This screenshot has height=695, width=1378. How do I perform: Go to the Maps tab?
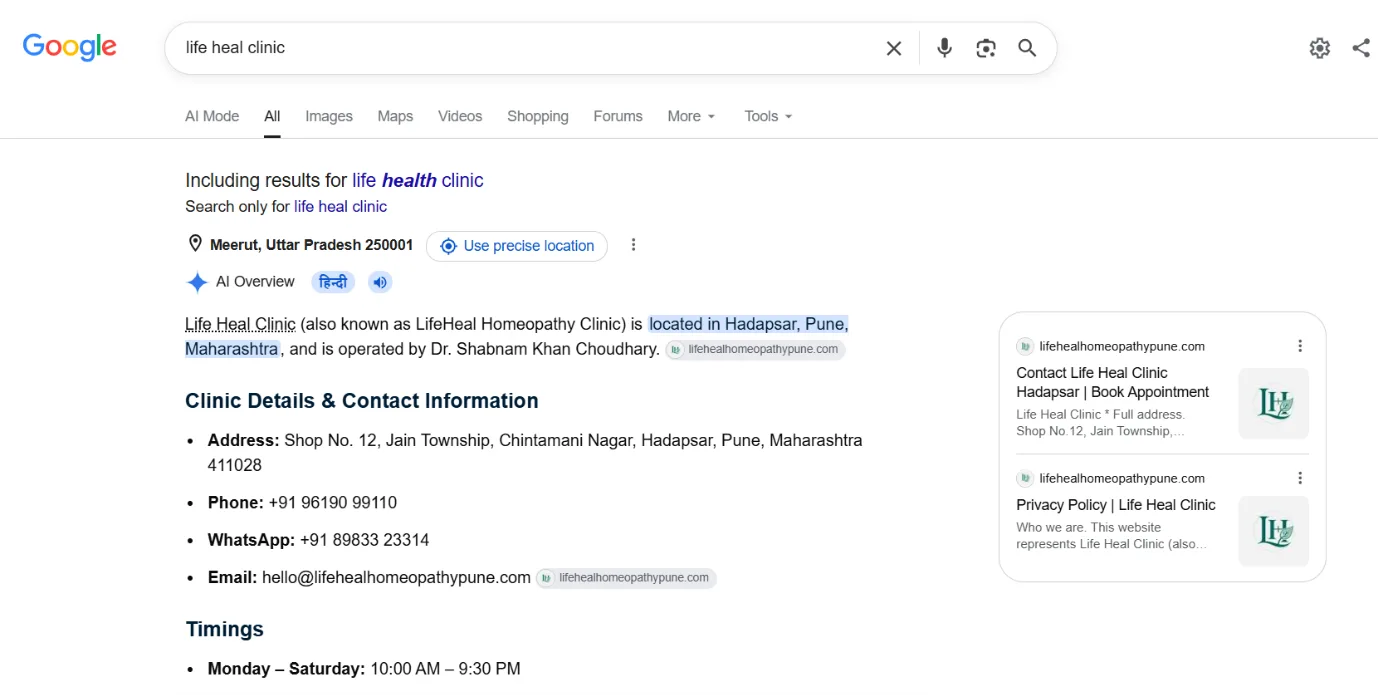(395, 116)
